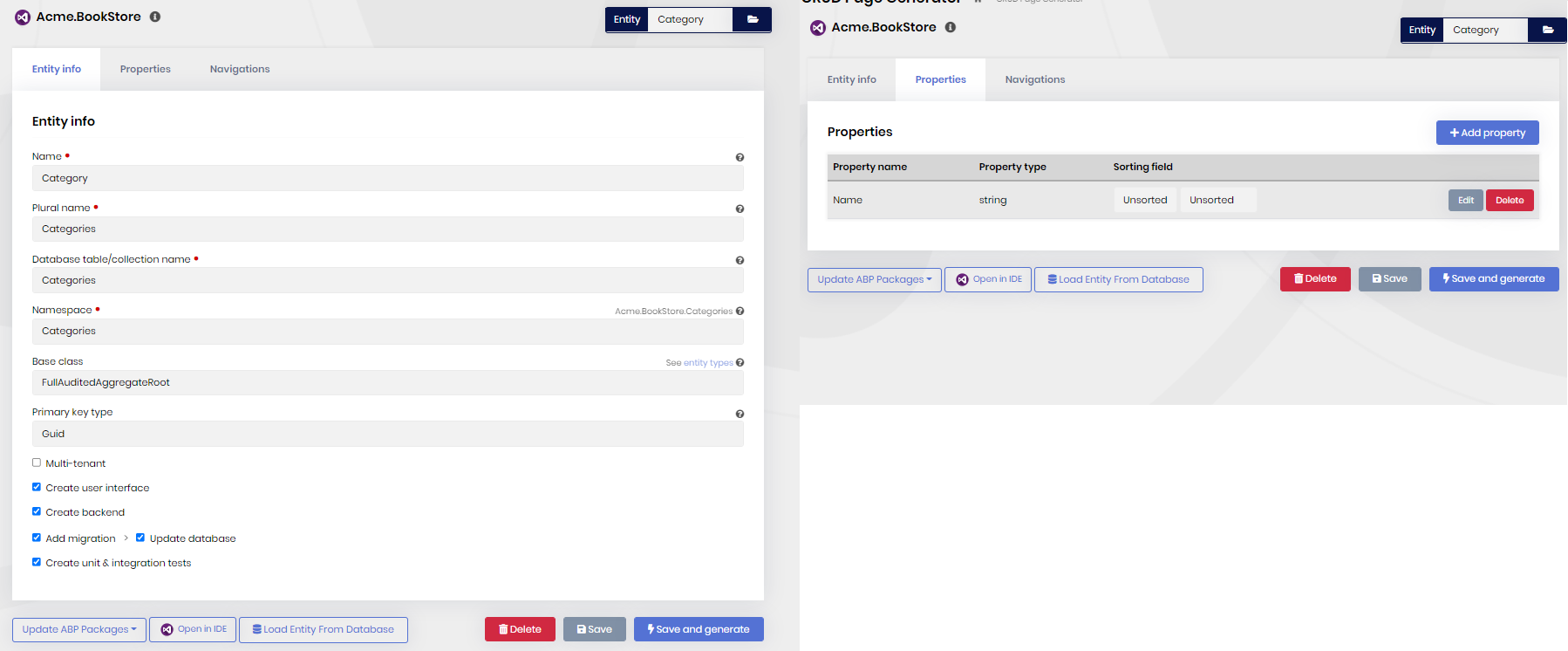Image resolution: width=1568 pixels, height=651 pixels.
Task: Expand Update ABP Packages dropdown in right panel
Action: point(875,279)
